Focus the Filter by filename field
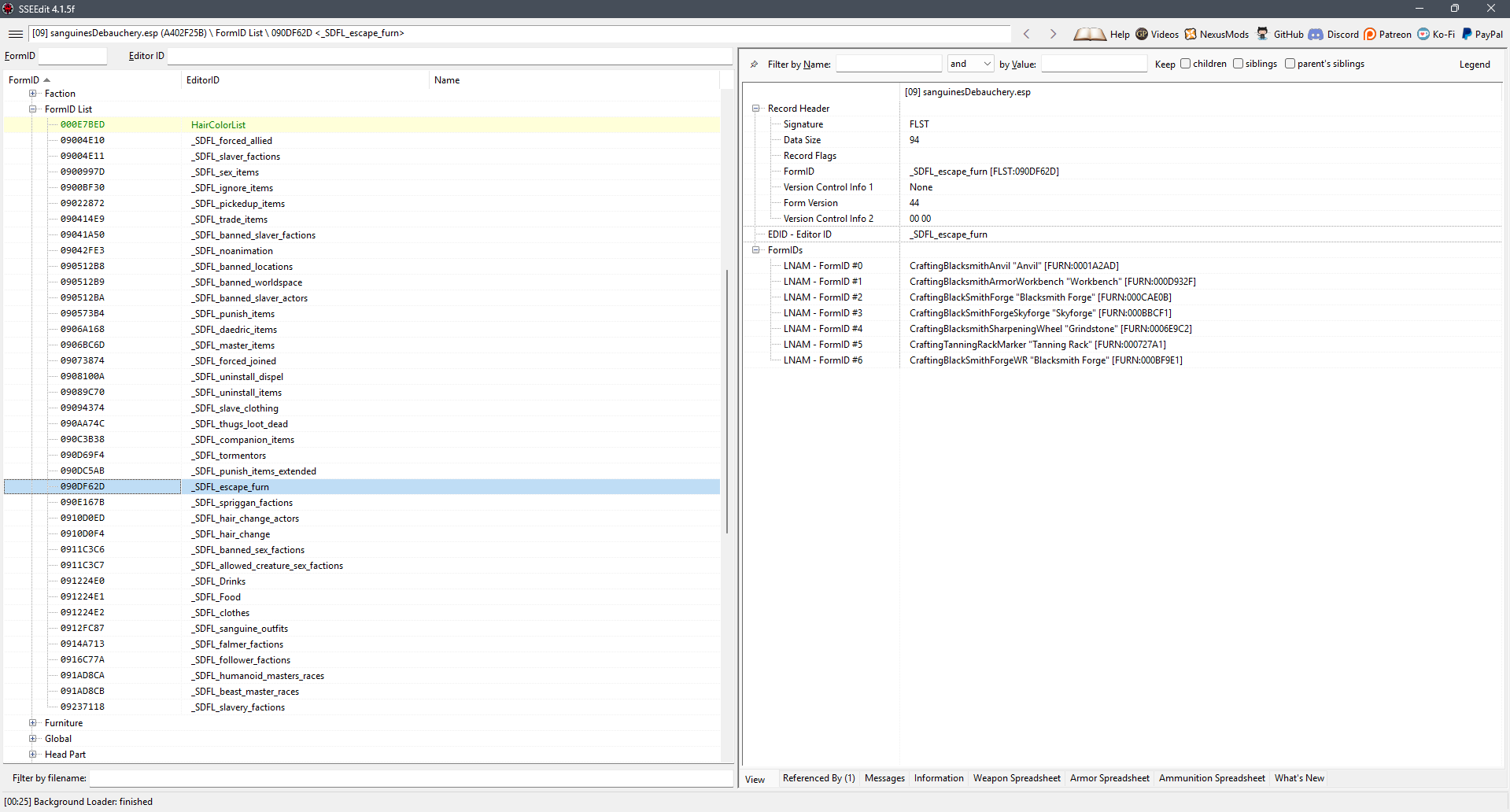The width and height of the screenshot is (1510, 812). click(x=411, y=778)
